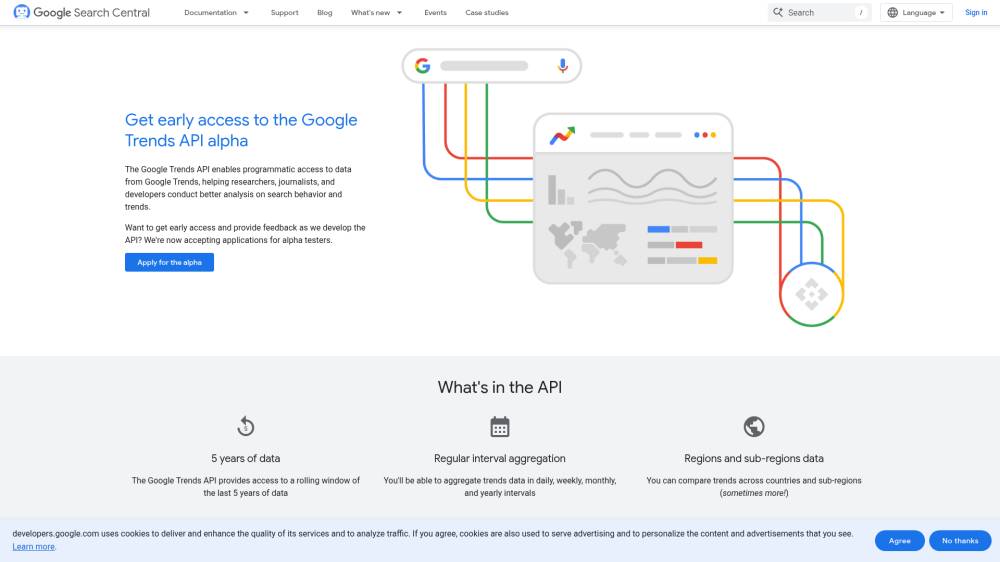Go to the Blog section
This screenshot has width=1000, height=562.
coord(325,12)
